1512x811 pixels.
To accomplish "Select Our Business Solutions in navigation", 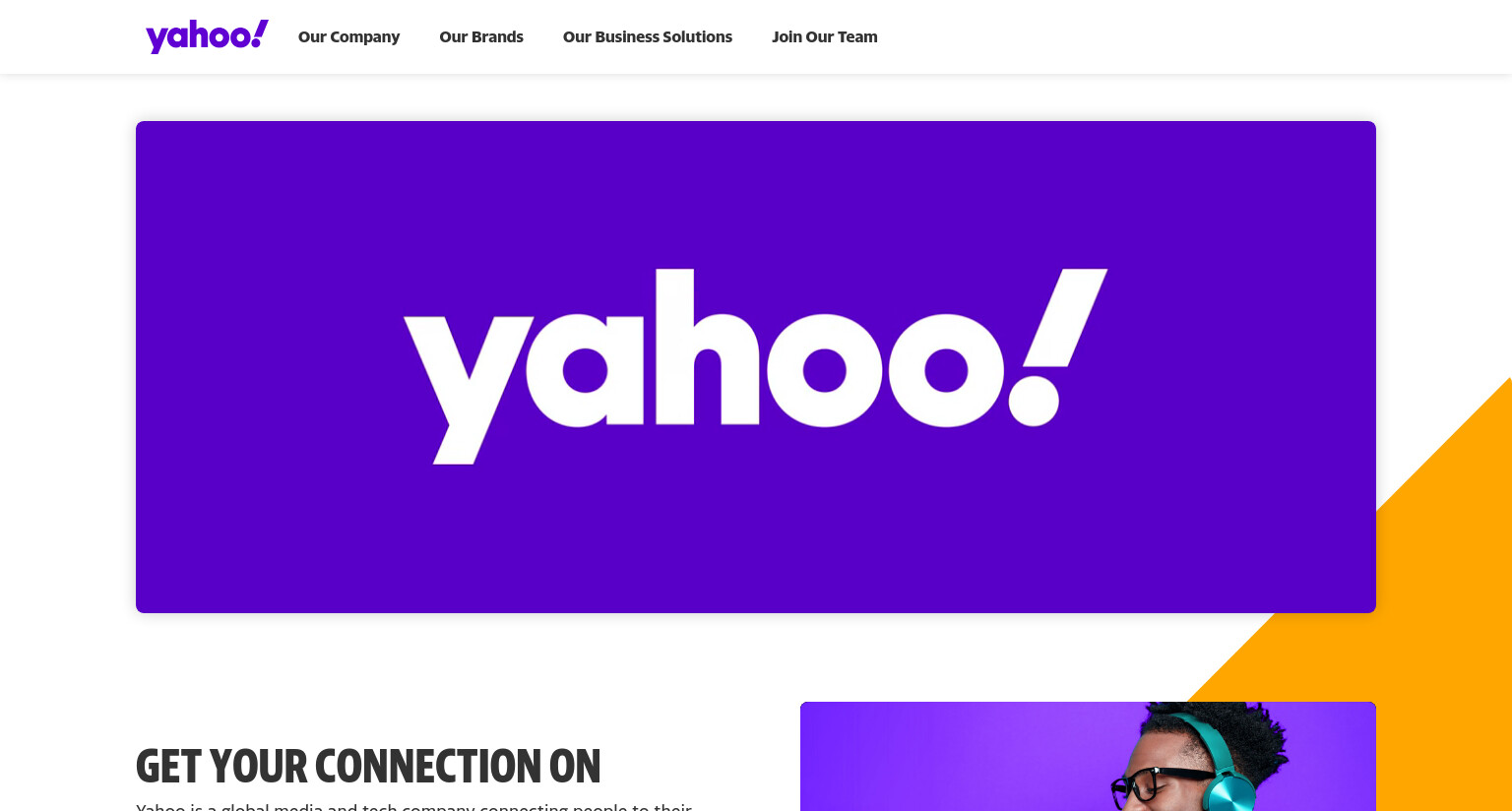I will (648, 36).
